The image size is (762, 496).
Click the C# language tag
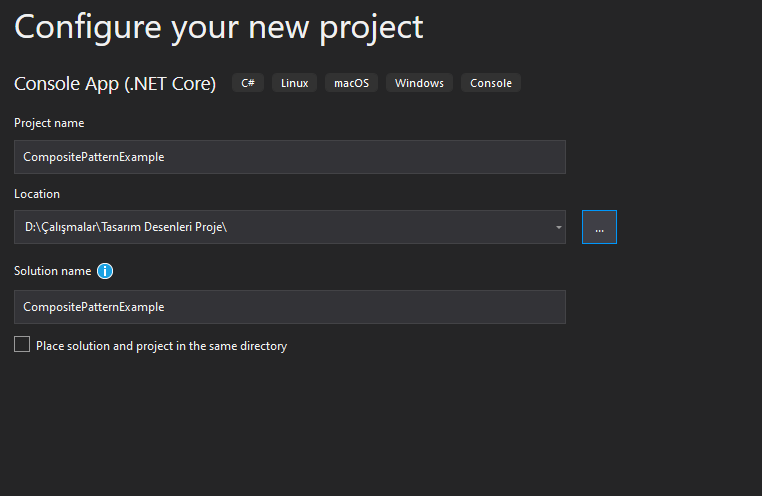(x=248, y=83)
